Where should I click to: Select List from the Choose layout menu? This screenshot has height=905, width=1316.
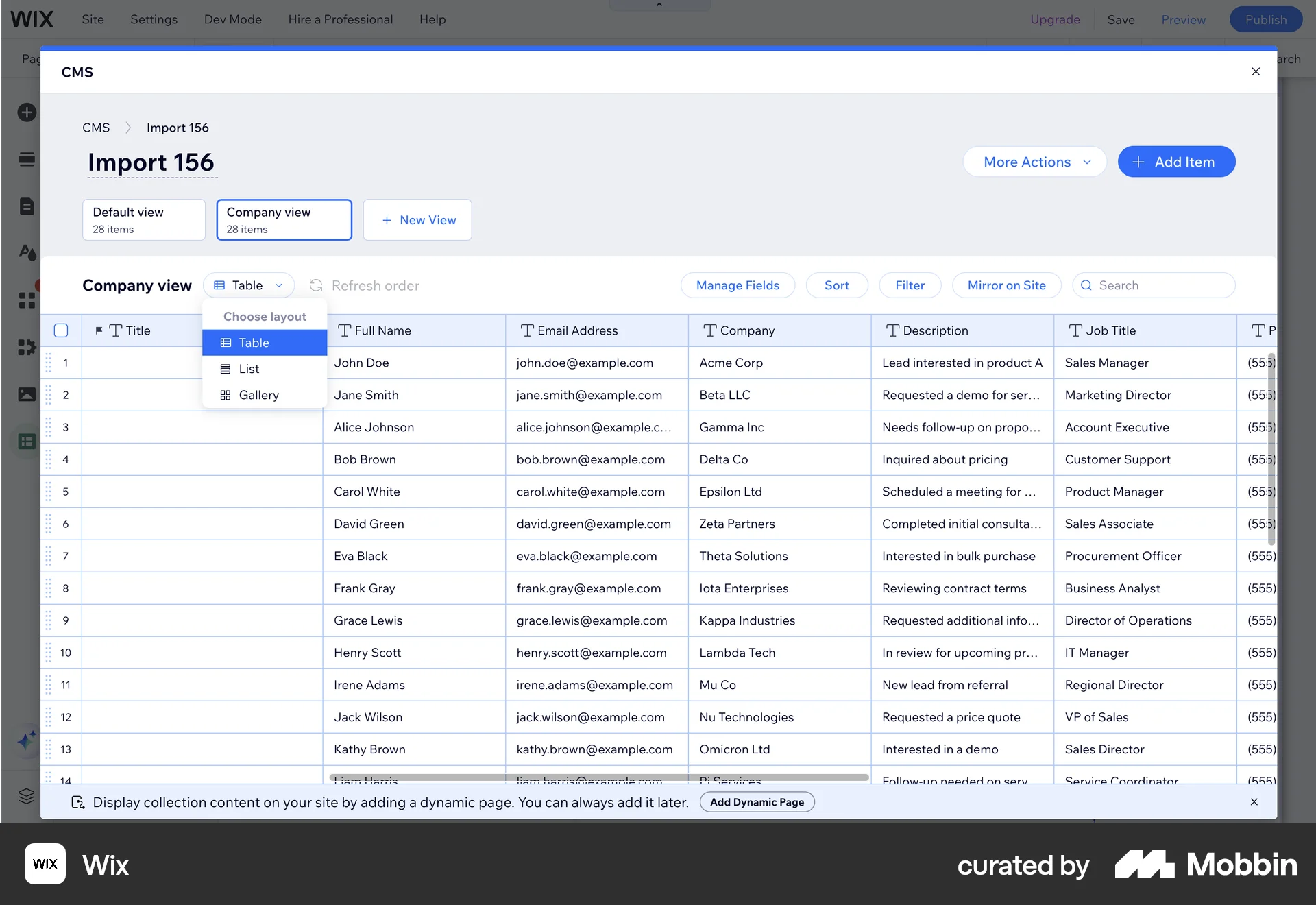[248, 369]
